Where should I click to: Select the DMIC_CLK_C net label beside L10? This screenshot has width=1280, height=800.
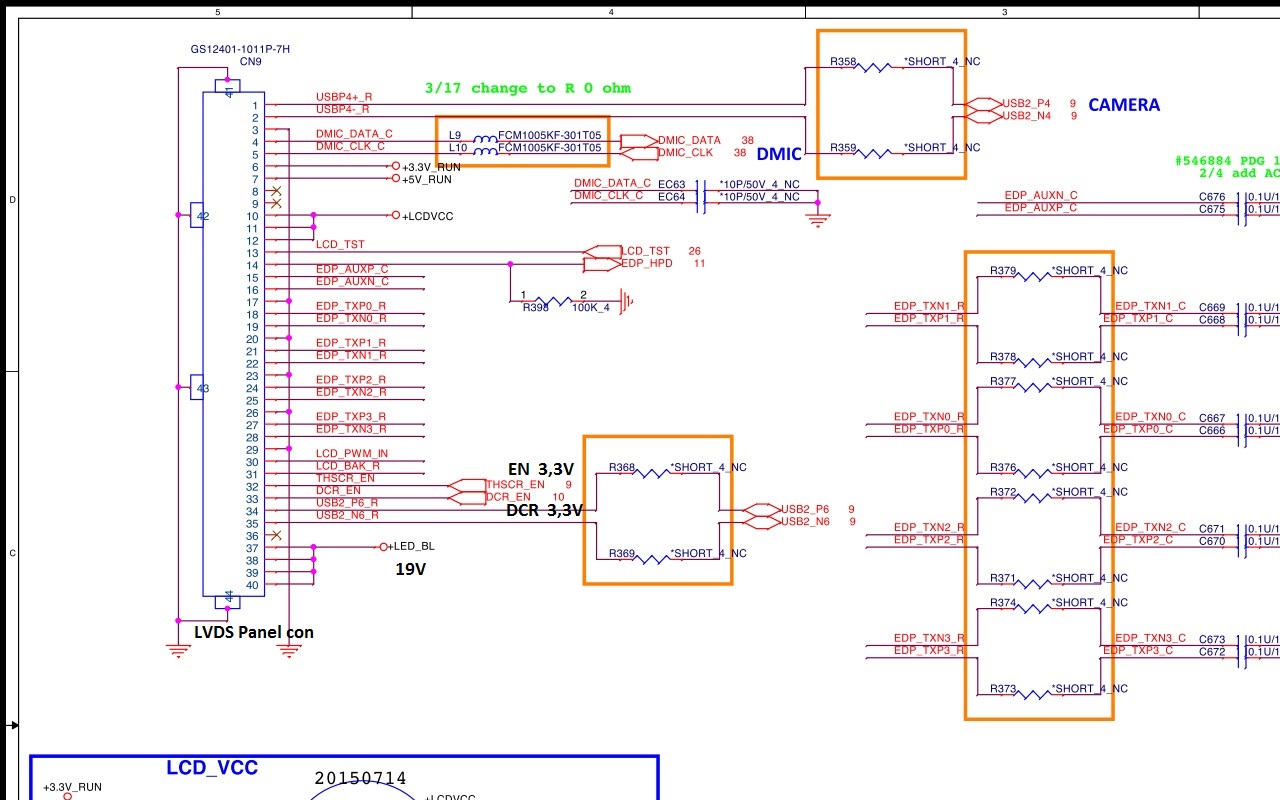(x=350, y=146)
